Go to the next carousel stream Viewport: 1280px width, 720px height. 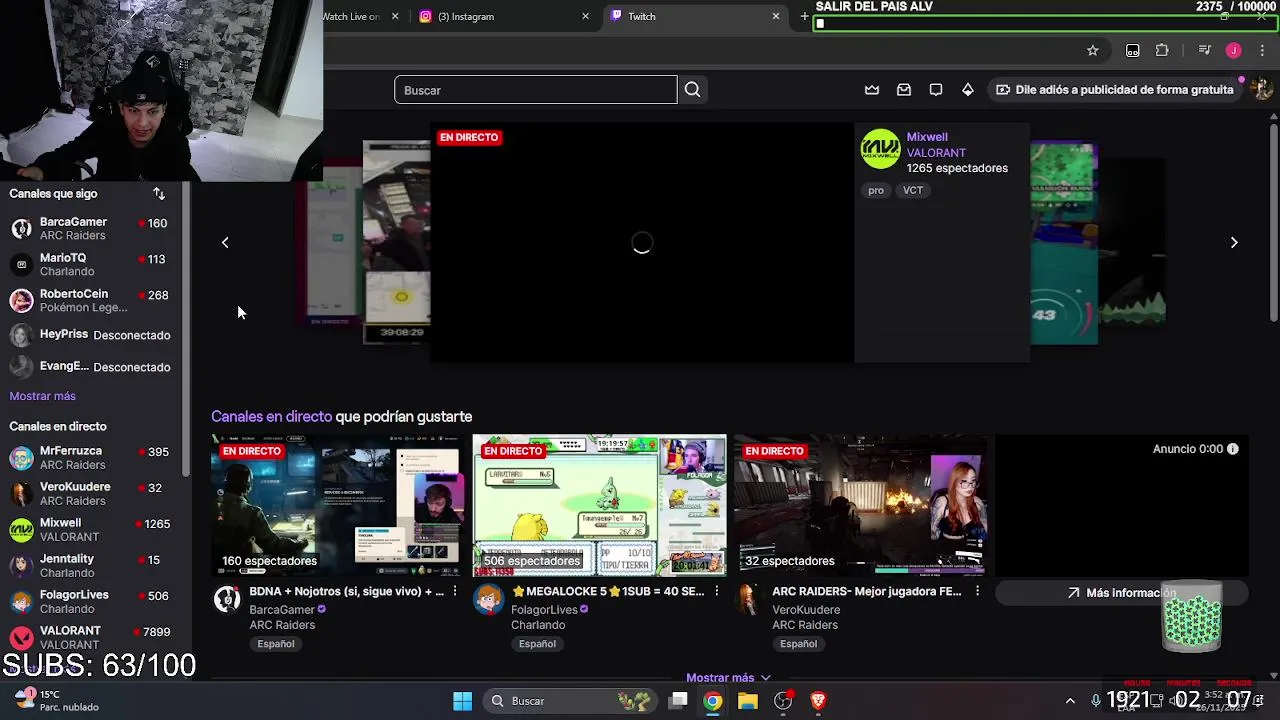[x=1234, y=242]
